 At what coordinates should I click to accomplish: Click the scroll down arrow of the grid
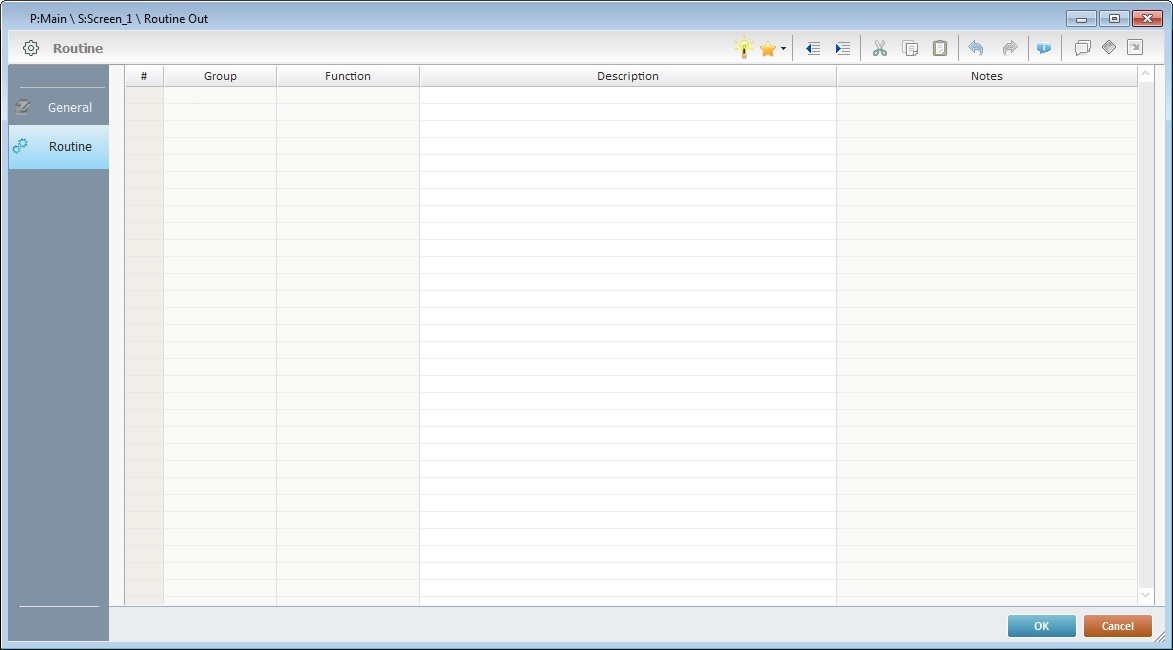pyautogui.click(x=1146, y=595)
